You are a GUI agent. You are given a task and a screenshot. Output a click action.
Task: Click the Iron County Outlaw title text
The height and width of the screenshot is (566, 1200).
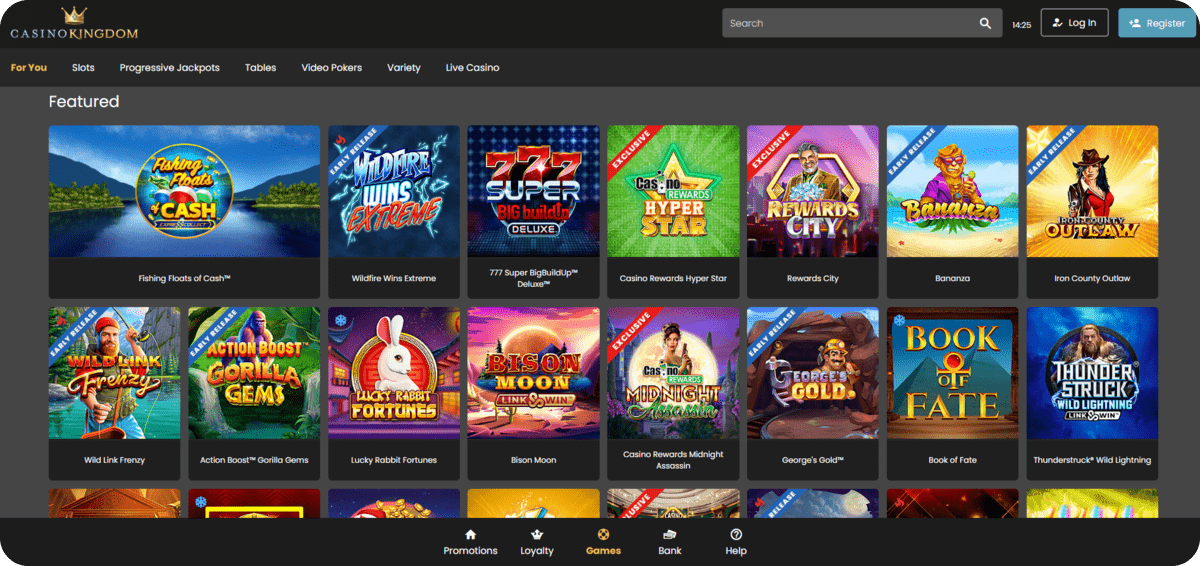click(x=1092, y=278)
